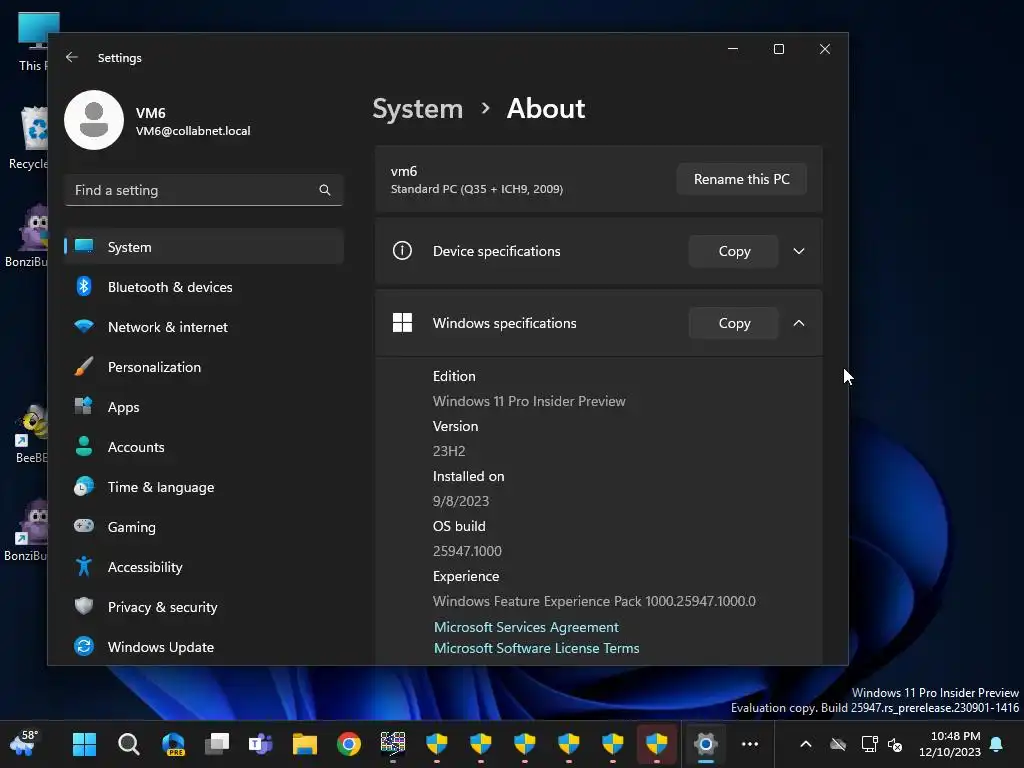The image size is (1024, 768).
Task: Show more taskbar apps via the three dots
Action: pos(750,744)
